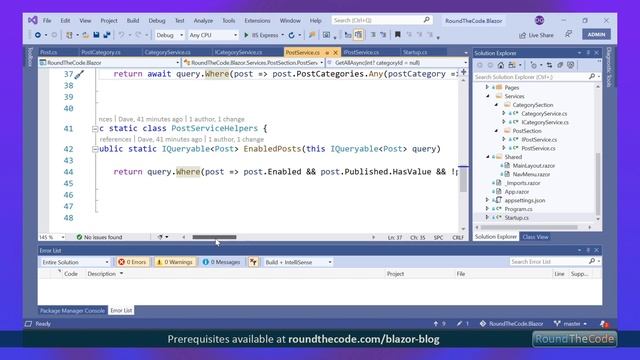This screenshot has height=360, width=640.
Task: Open the Toolbox side tab
Action: 30,57
